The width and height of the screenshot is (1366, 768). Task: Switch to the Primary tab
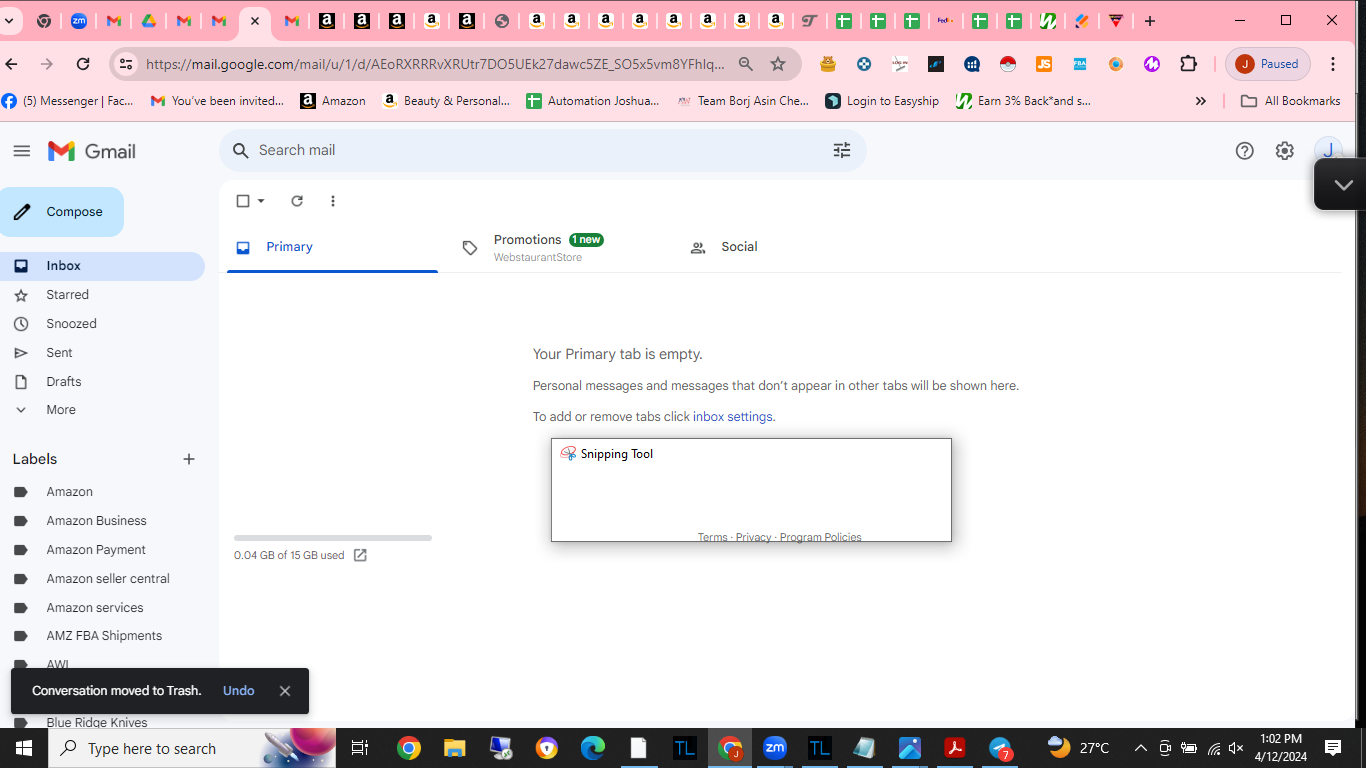pyautogui.click(x=332, y=247)
